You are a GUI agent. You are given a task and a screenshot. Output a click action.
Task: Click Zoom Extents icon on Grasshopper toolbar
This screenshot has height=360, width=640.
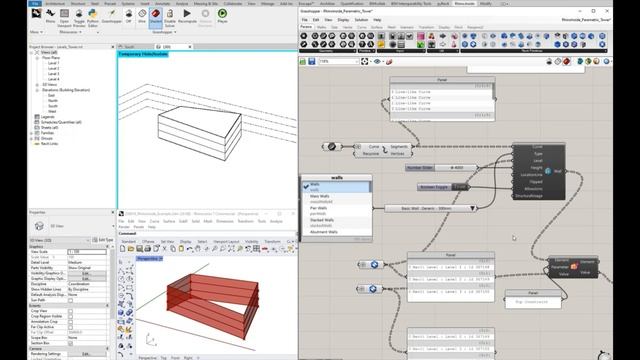pyautogui.click(x=364, y=61)
